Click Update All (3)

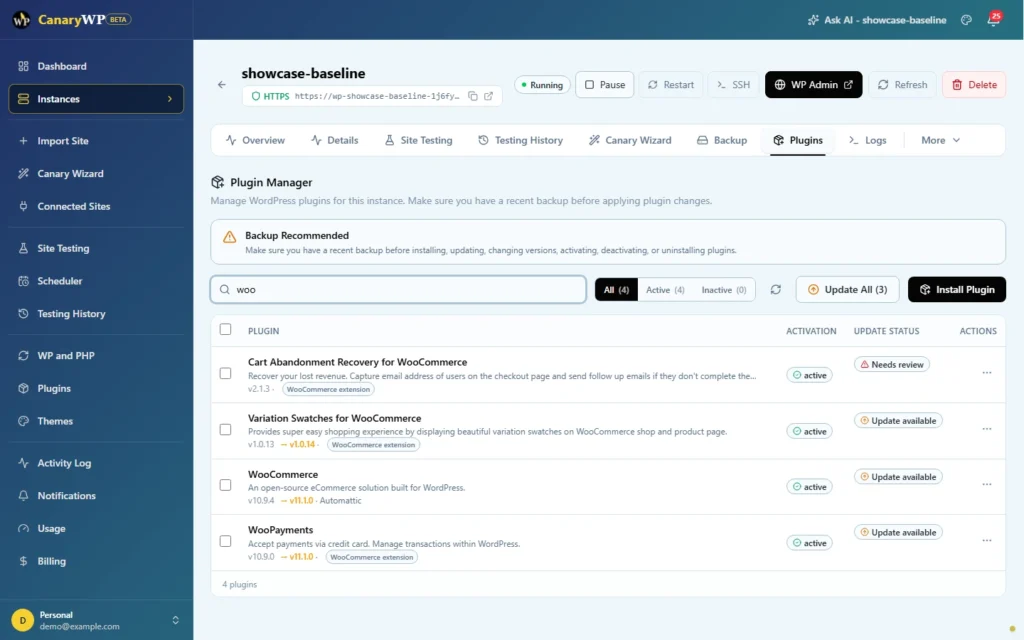pos(847,289)
